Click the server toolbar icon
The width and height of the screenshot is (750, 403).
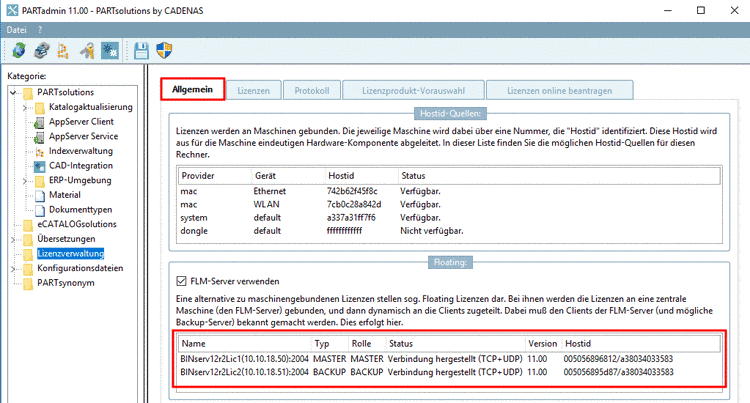click(x=42, y=50)
